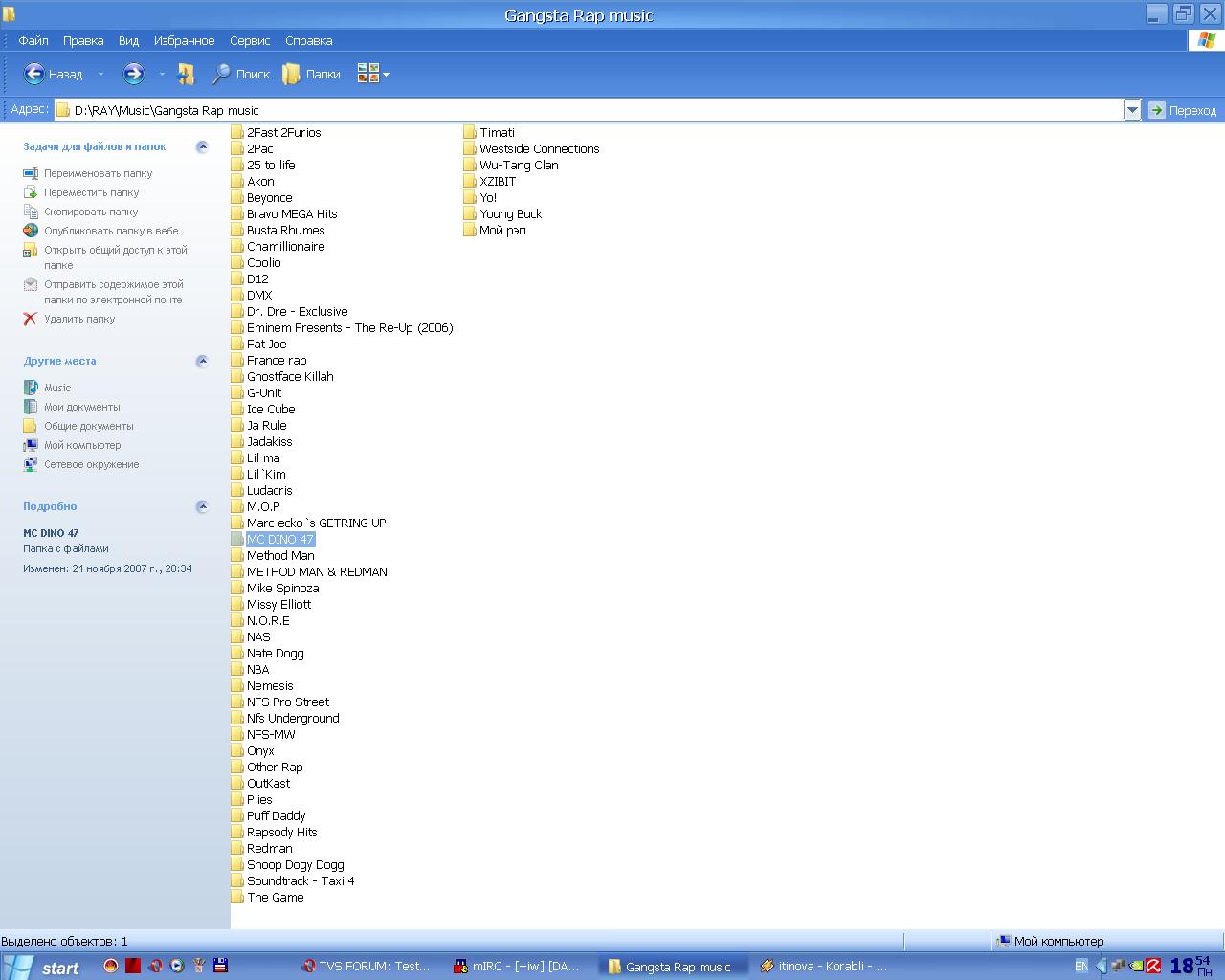This screenshot has width=1225, height=980.
Task: Select the Eminem Presents - The Re-Up folder
Action: click(x=349, y=328)
